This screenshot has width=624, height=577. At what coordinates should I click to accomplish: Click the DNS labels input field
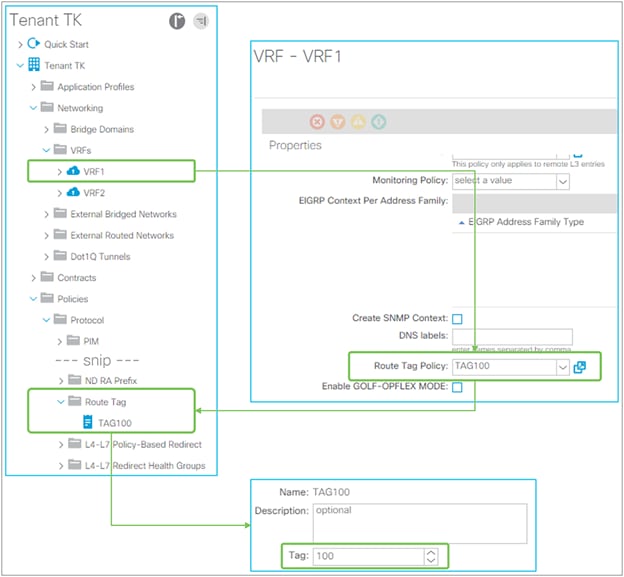coord(512,336)
